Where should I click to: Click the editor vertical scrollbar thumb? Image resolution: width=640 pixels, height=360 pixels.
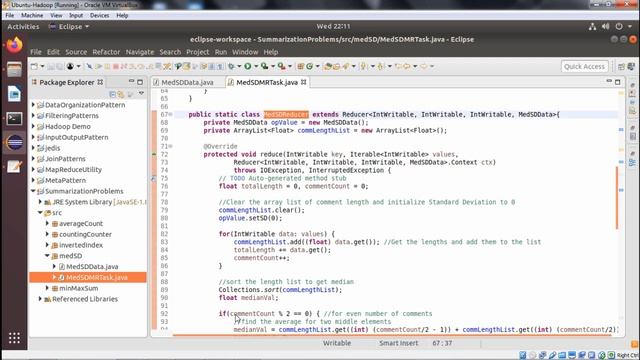(616, 198)
